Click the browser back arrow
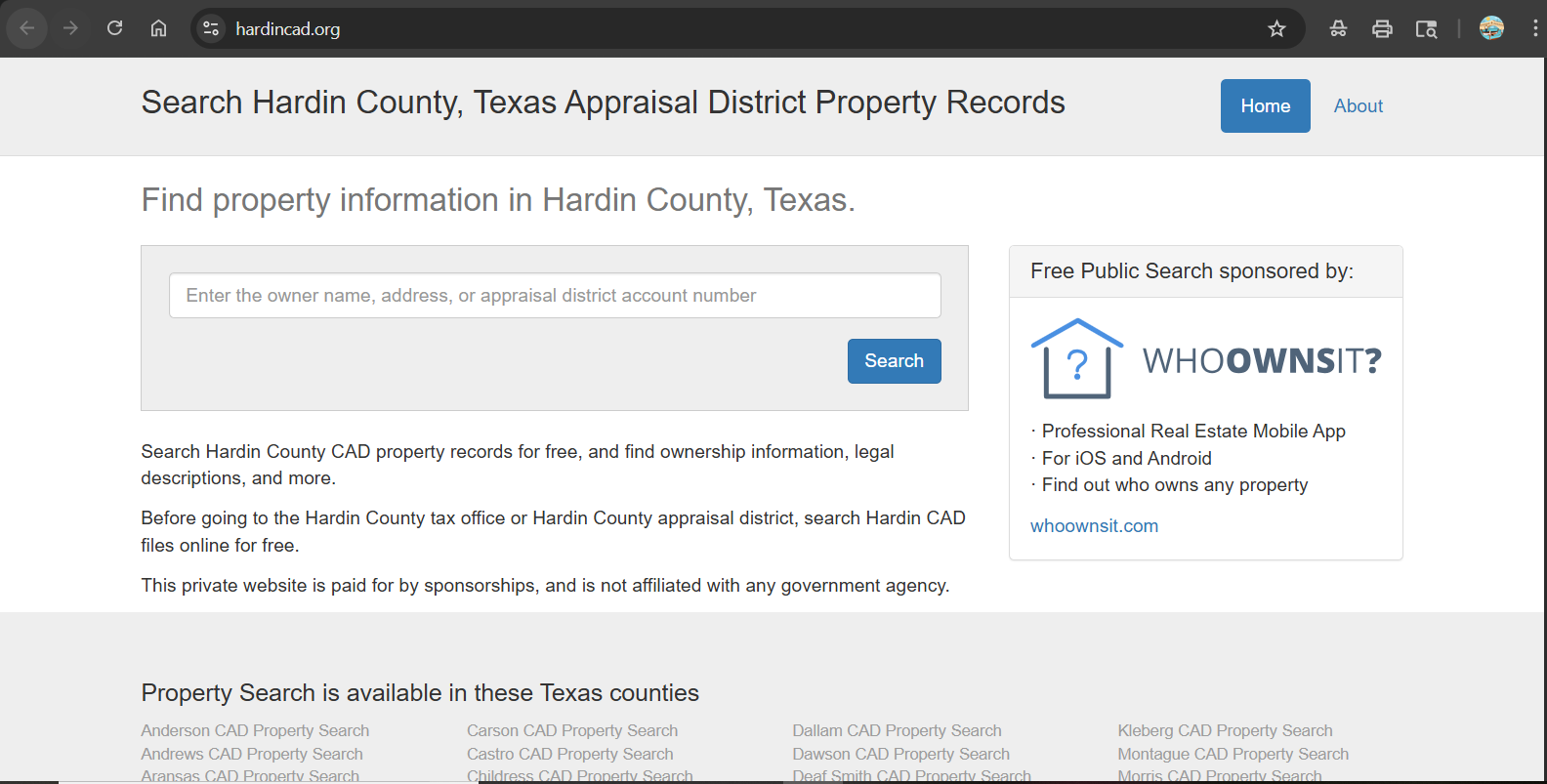 (x=27, y=28)
